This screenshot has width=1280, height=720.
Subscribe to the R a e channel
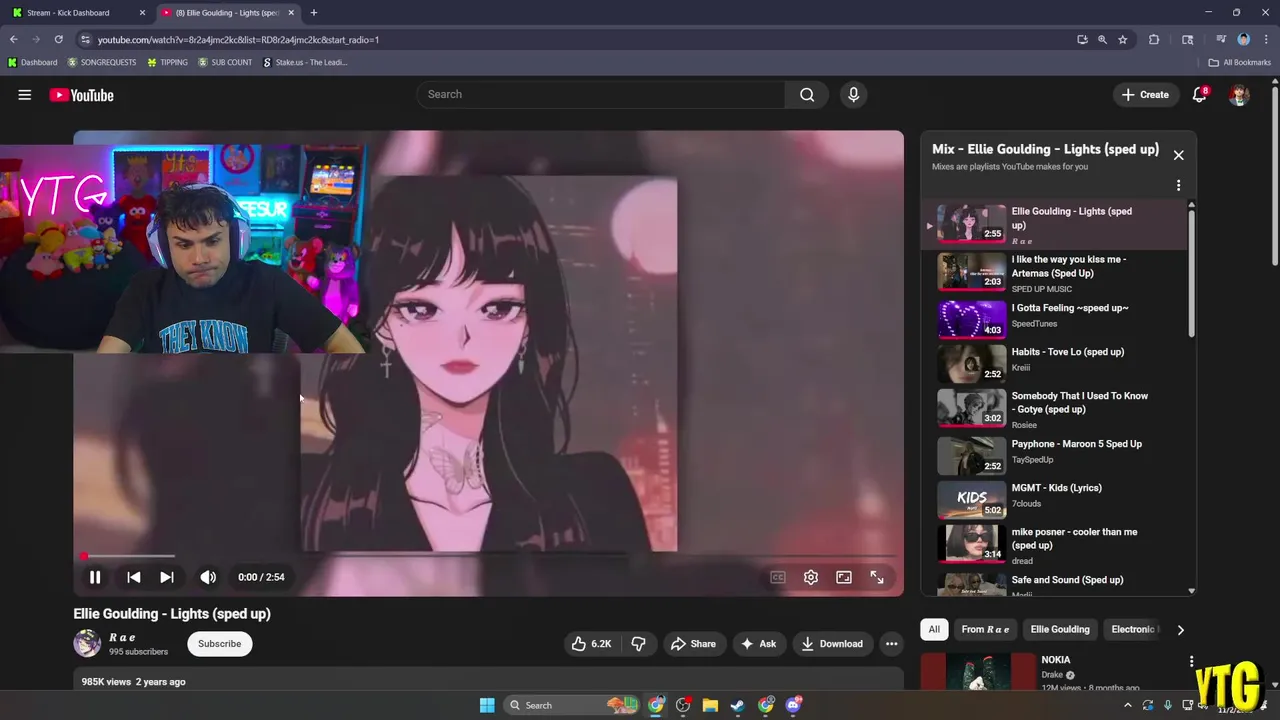tap(219, 644)
